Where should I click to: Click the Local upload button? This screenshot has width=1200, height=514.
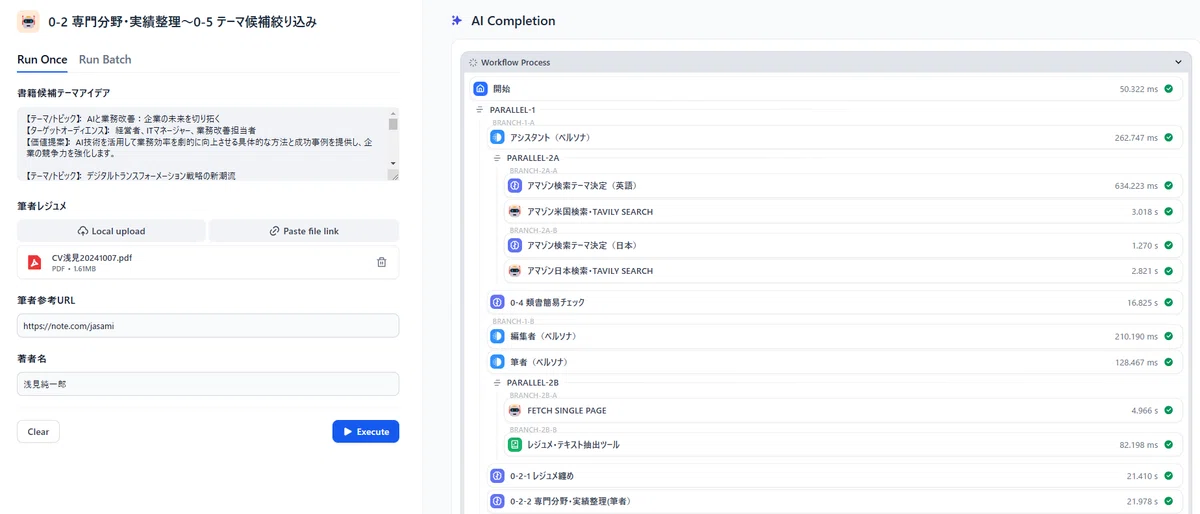click(x=111, y=231)
